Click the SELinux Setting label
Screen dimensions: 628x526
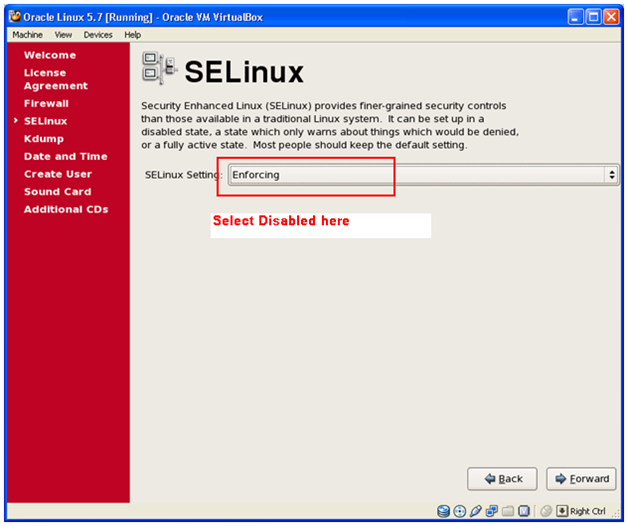(x=183, y=175)
